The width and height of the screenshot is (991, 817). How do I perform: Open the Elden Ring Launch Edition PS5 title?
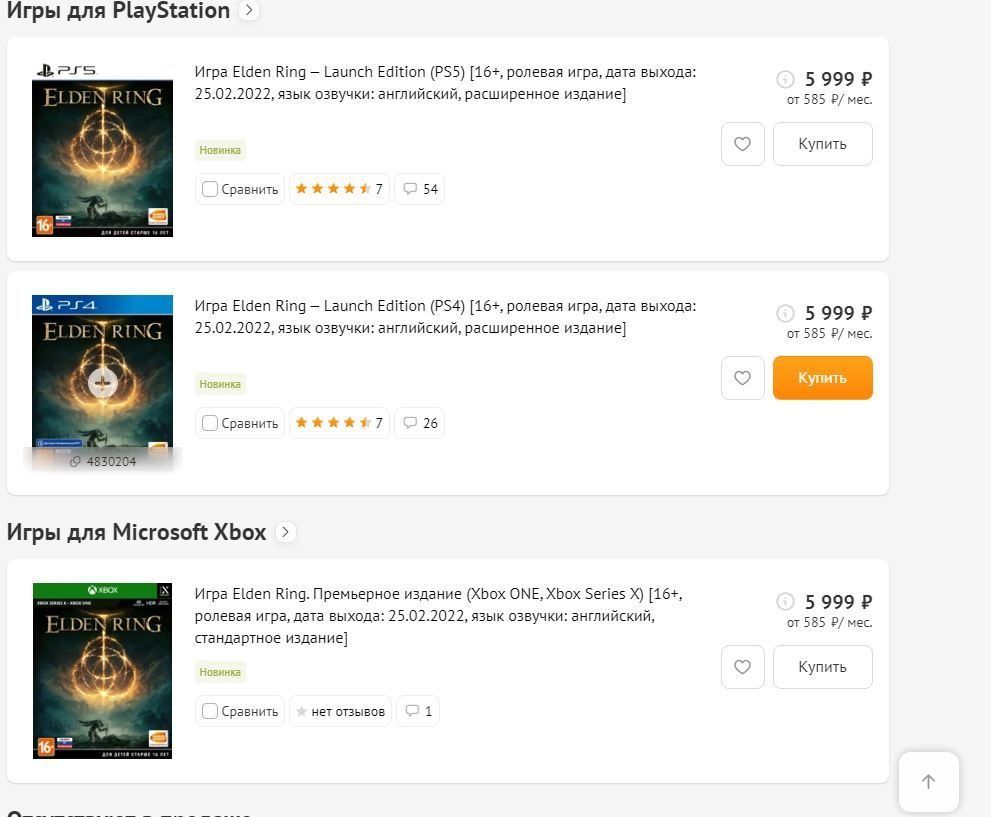[x=445, y=83]
